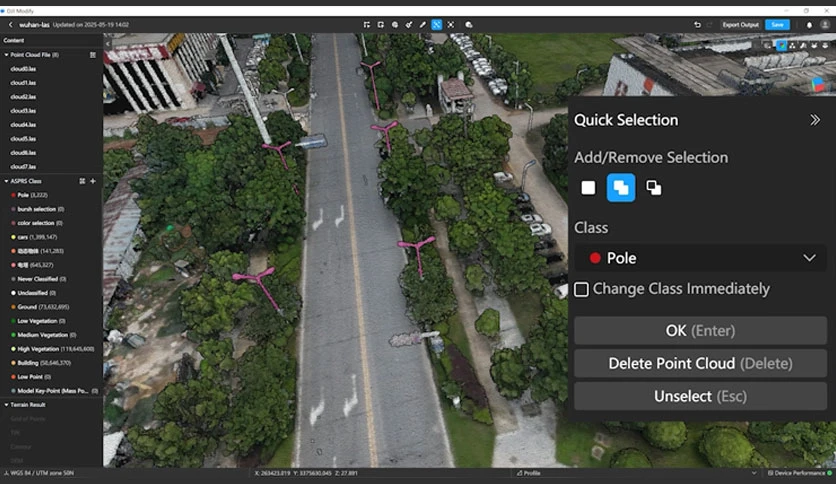Open Profile in the status bar
This screenshot has width=836, height=484.
(x=529, y=473)
